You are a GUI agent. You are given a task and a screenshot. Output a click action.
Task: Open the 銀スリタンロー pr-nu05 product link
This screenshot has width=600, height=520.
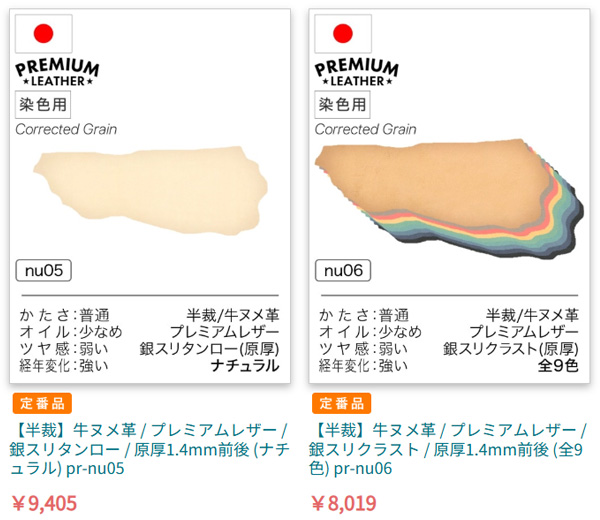pyautogui.click(x=149, y=449)
